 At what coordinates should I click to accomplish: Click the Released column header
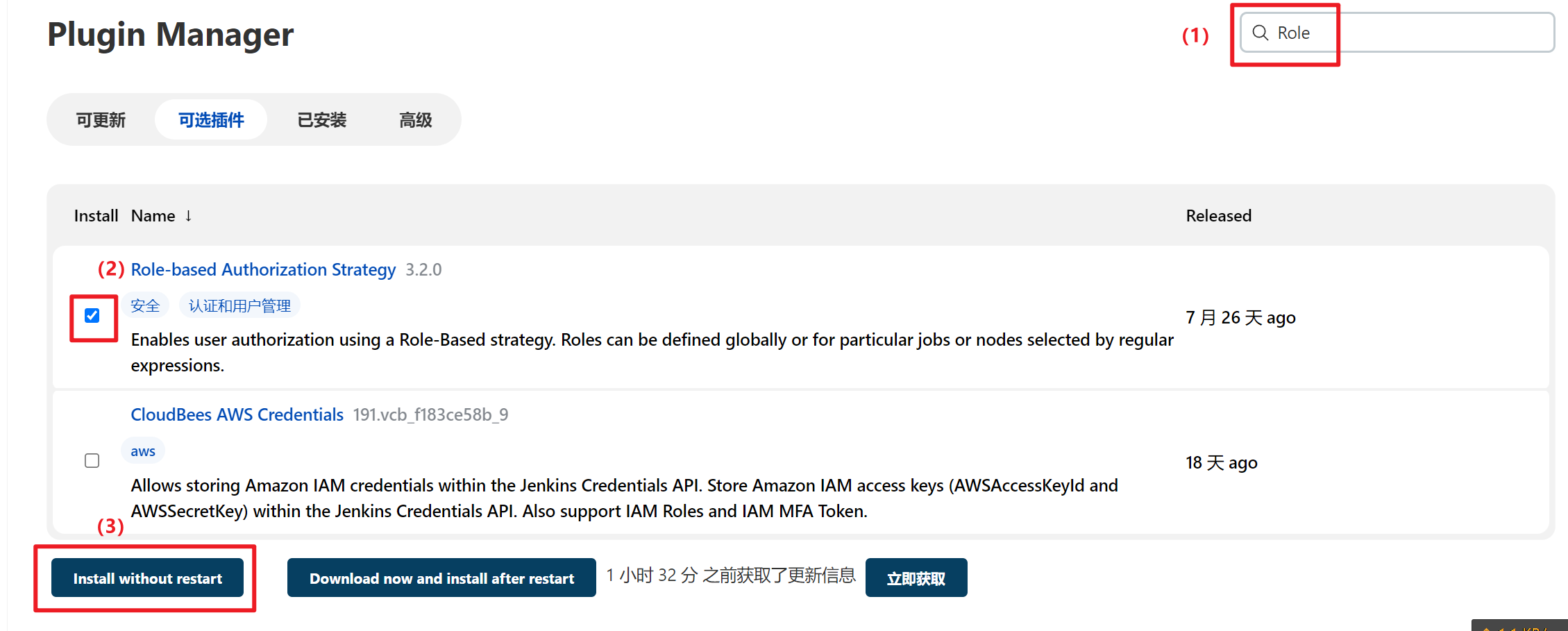pyautogui.click(x=1218, y=216)
